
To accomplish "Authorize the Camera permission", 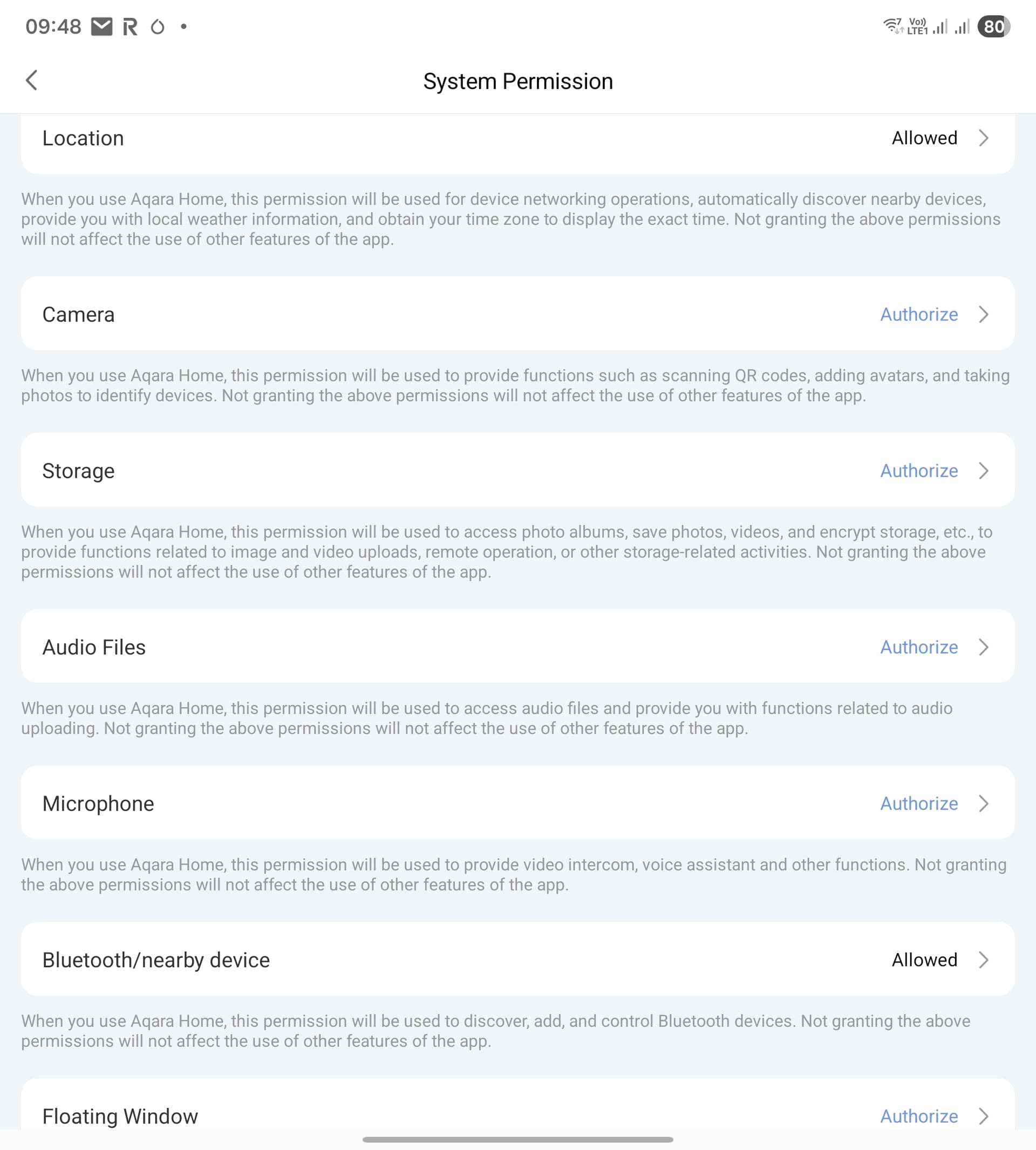I will [919, 314].
